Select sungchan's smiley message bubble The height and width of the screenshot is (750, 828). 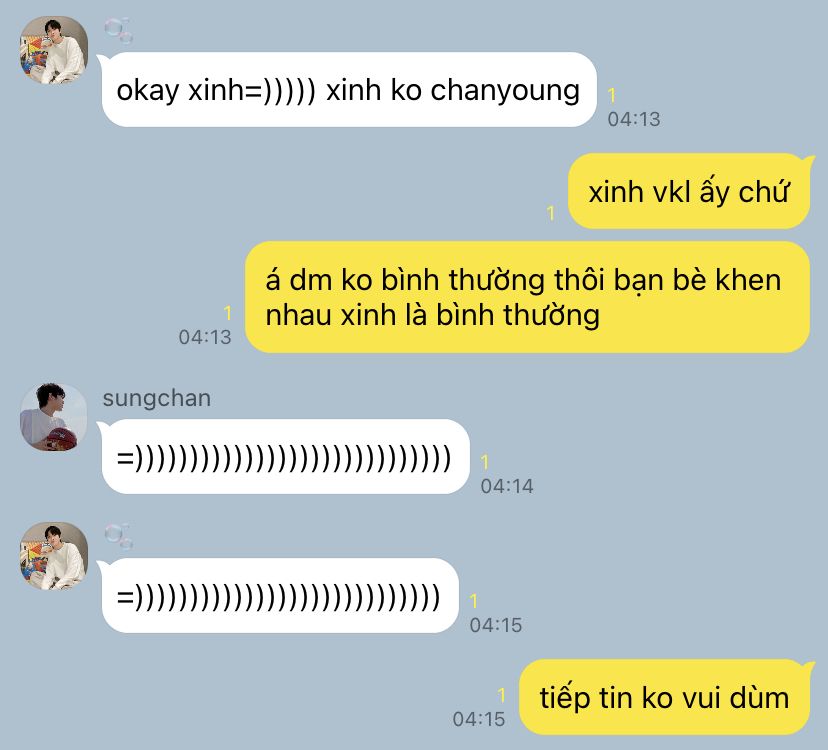285,457
